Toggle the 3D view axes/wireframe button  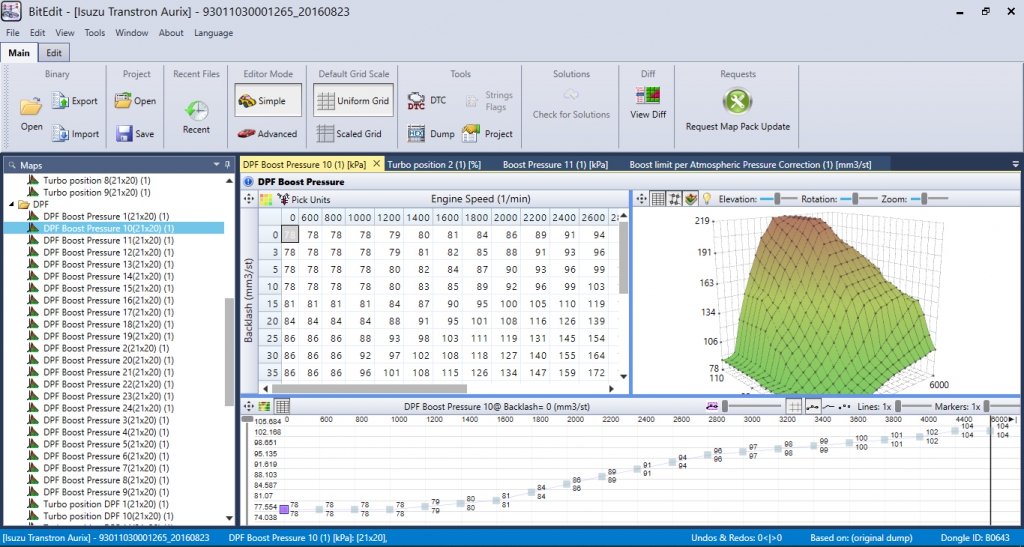[675, 198]
